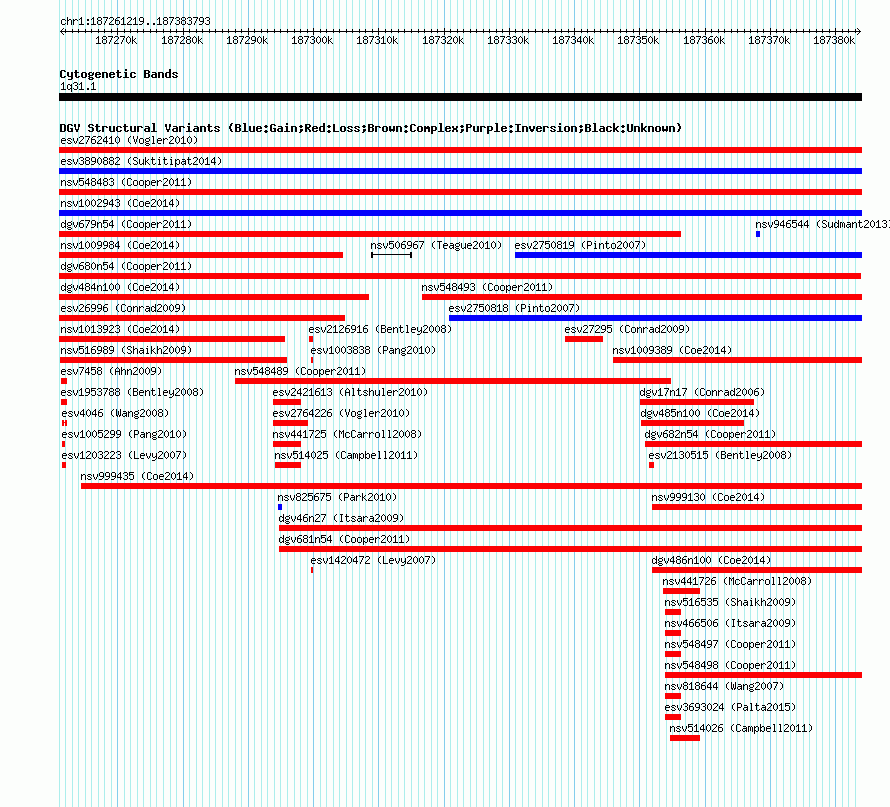Click the esv2762410 (Vogler2010) variant label
The height and width of the screenshot is (807, 890).
tap(129, 140)
